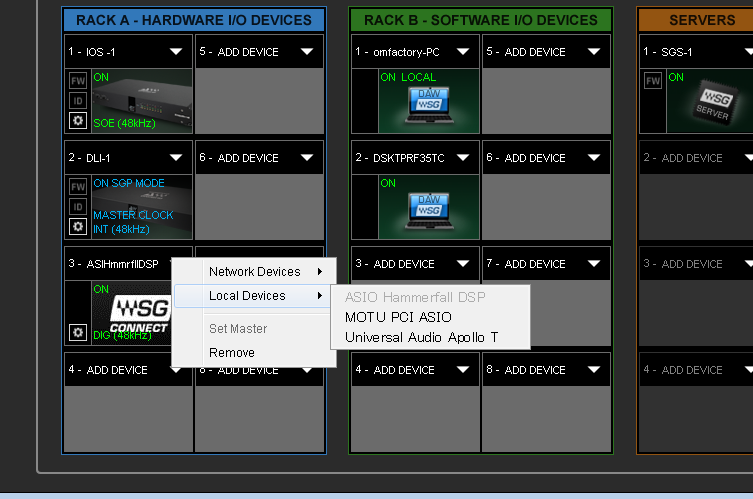This screenshot has width=753, height=499.
Task: Click the ID button on DLI-1 slot
Action: [x=78, y=207]
